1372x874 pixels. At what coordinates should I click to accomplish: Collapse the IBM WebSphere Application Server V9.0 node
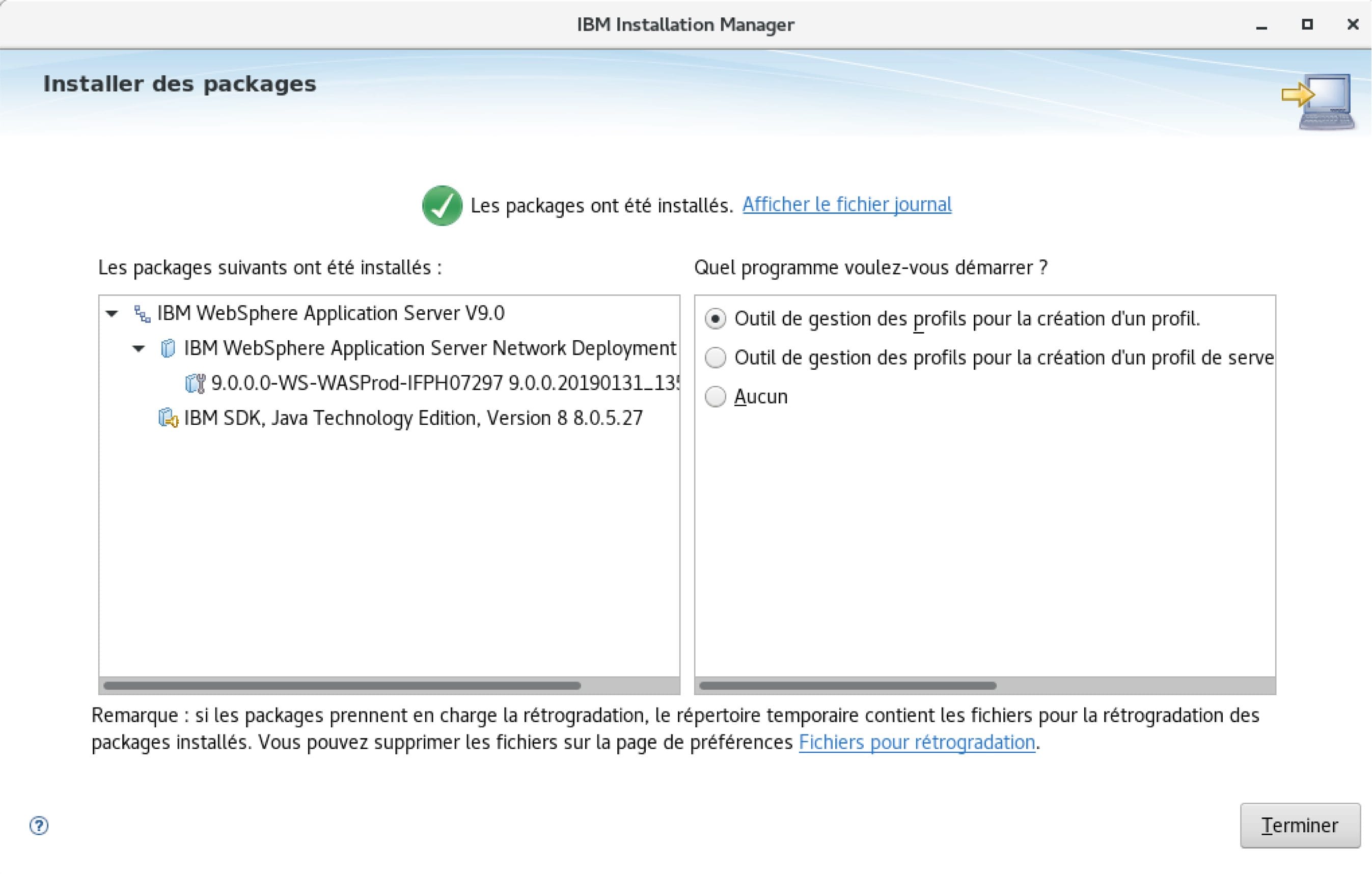112,313
